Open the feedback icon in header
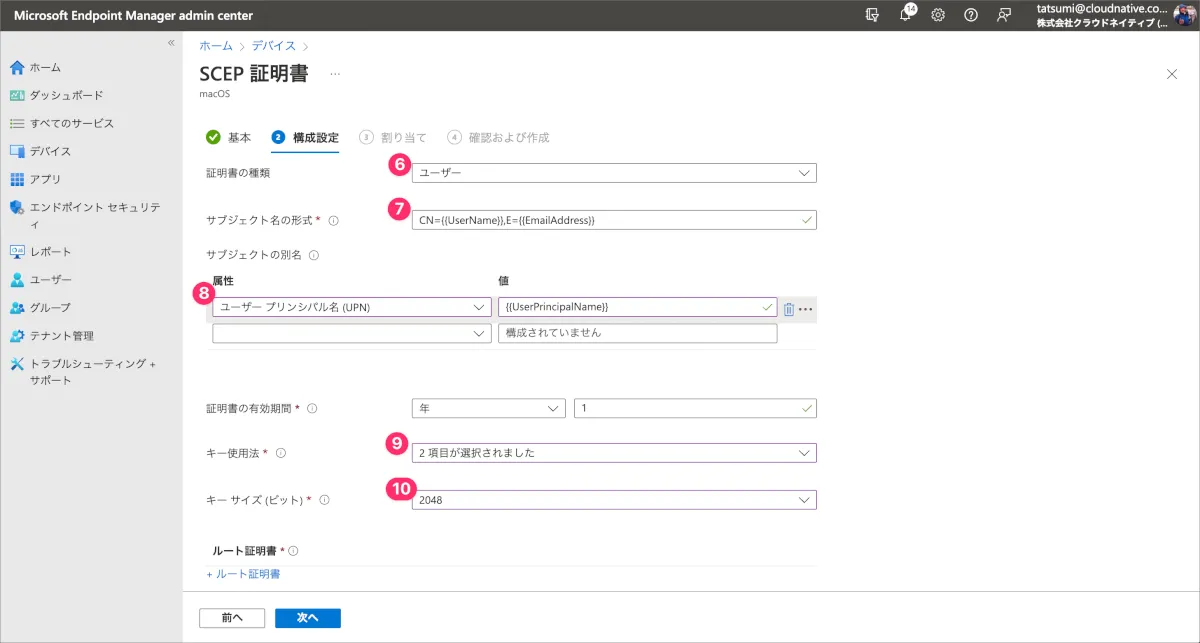Image resolution: width=1200 pixels, height=643 pixels. (x=1003, y=15)
